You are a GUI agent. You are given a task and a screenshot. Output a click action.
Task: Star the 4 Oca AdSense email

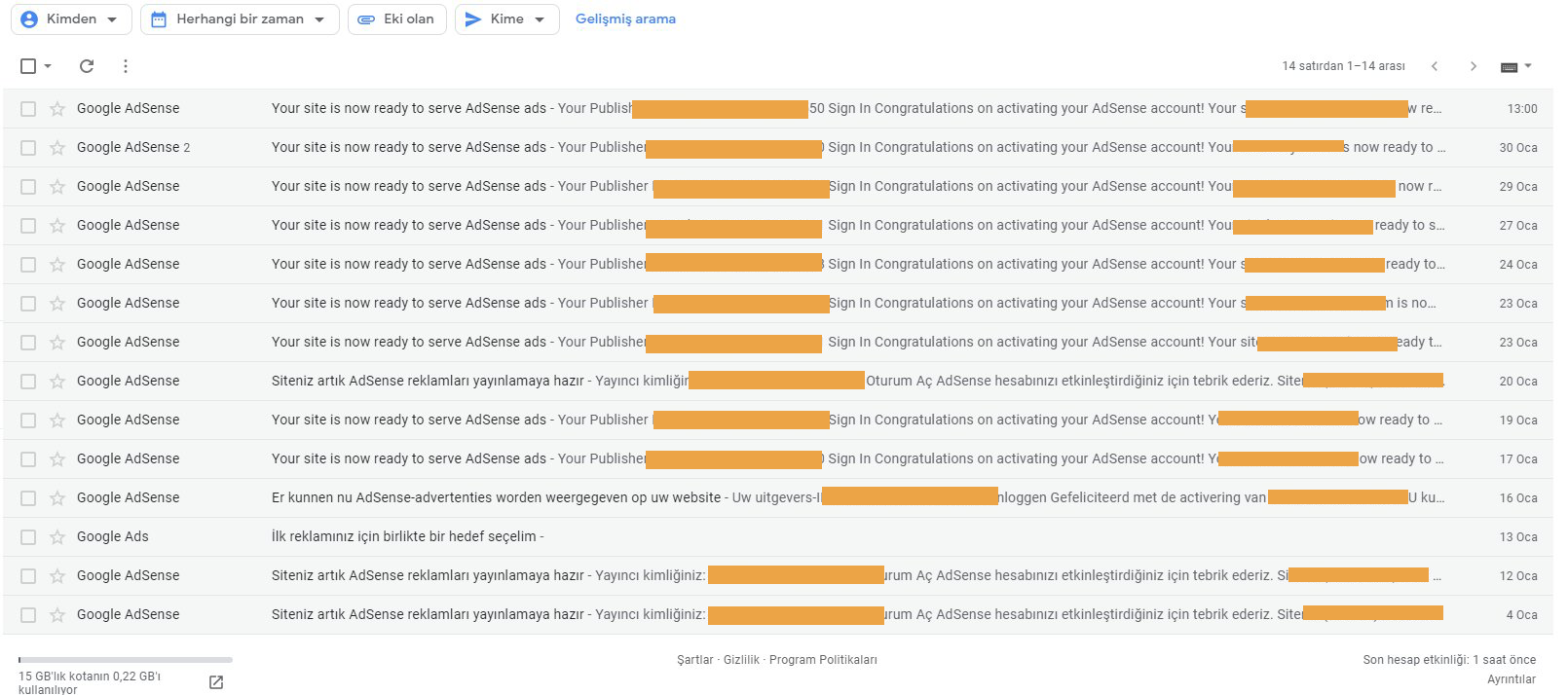pos(57,615)
